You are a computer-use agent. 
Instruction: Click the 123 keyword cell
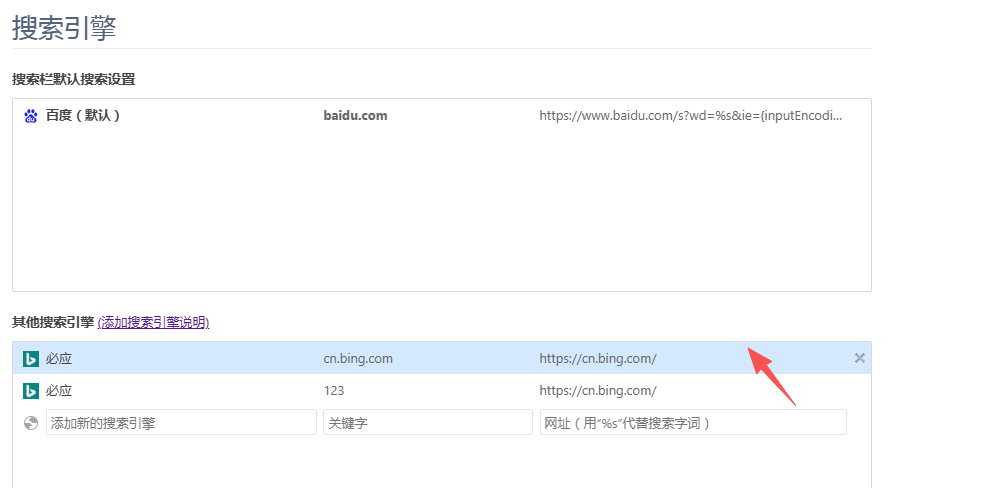coord(334,391)
